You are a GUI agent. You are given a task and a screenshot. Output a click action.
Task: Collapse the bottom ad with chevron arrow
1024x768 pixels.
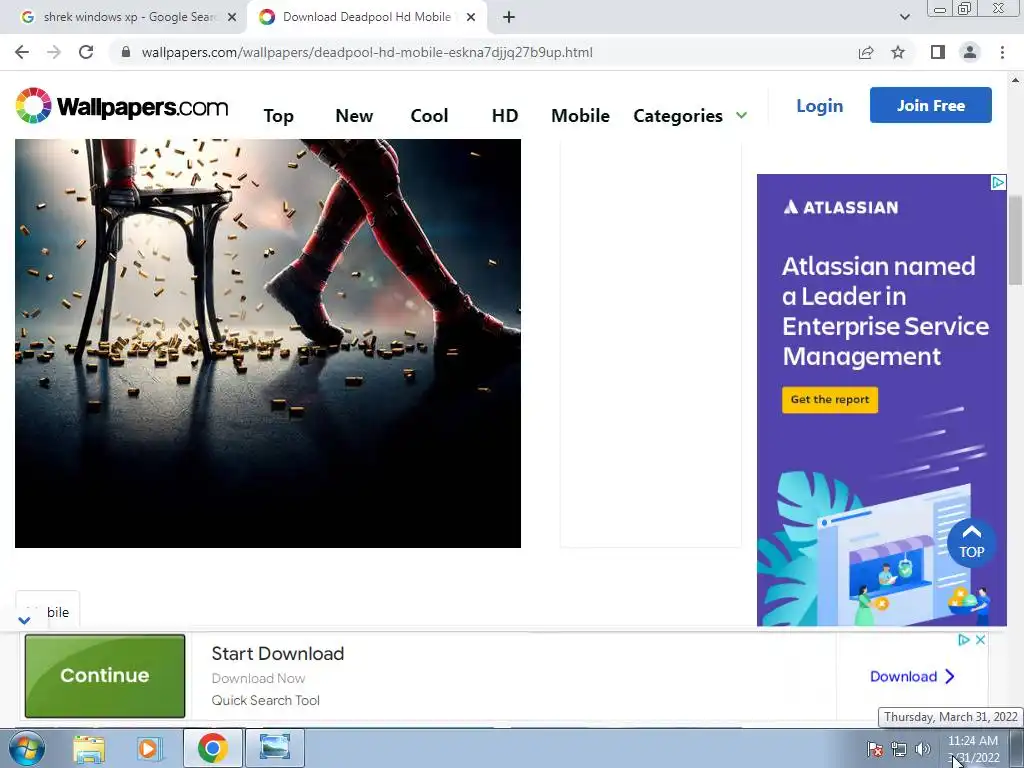(24, 620)
